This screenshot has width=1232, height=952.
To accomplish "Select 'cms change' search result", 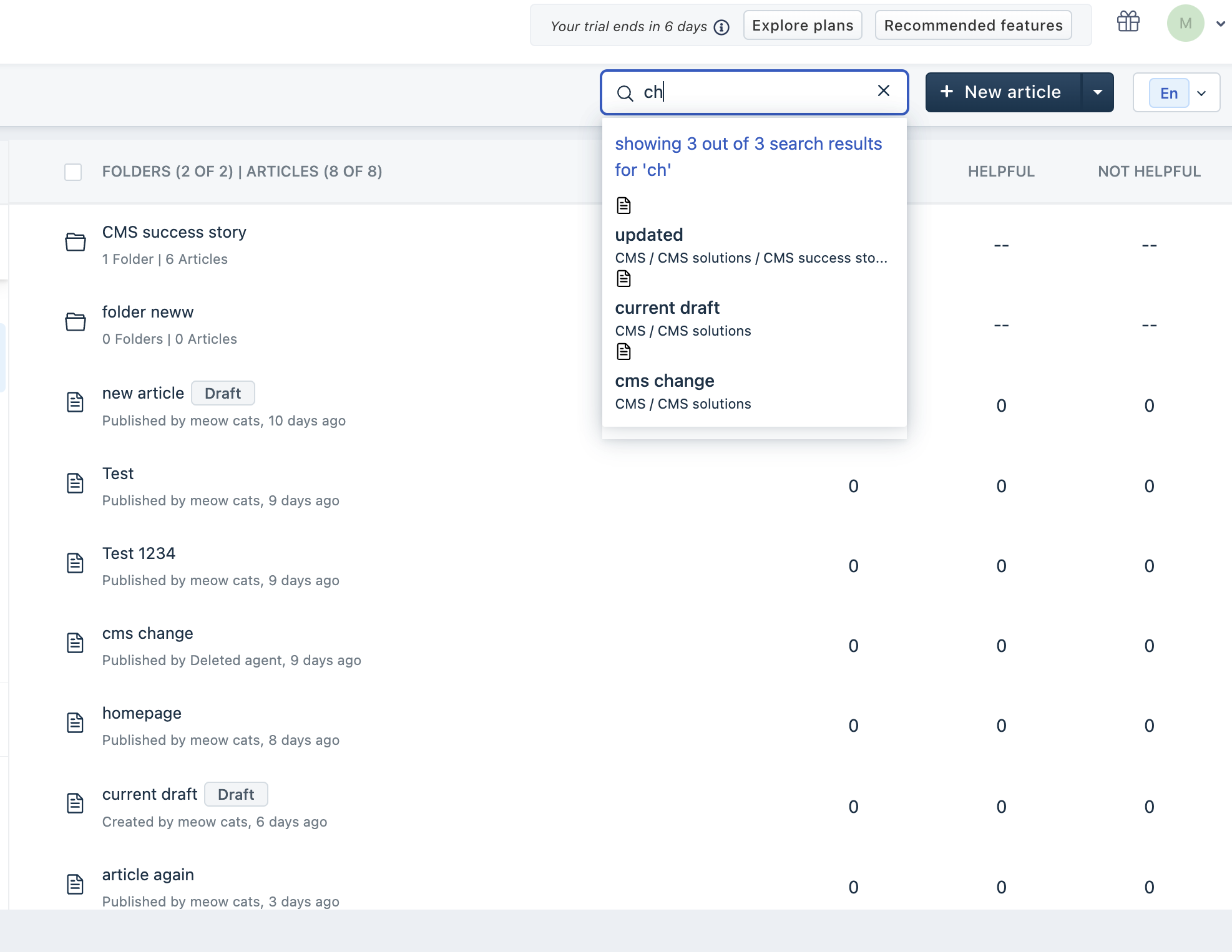I will 665,381.
